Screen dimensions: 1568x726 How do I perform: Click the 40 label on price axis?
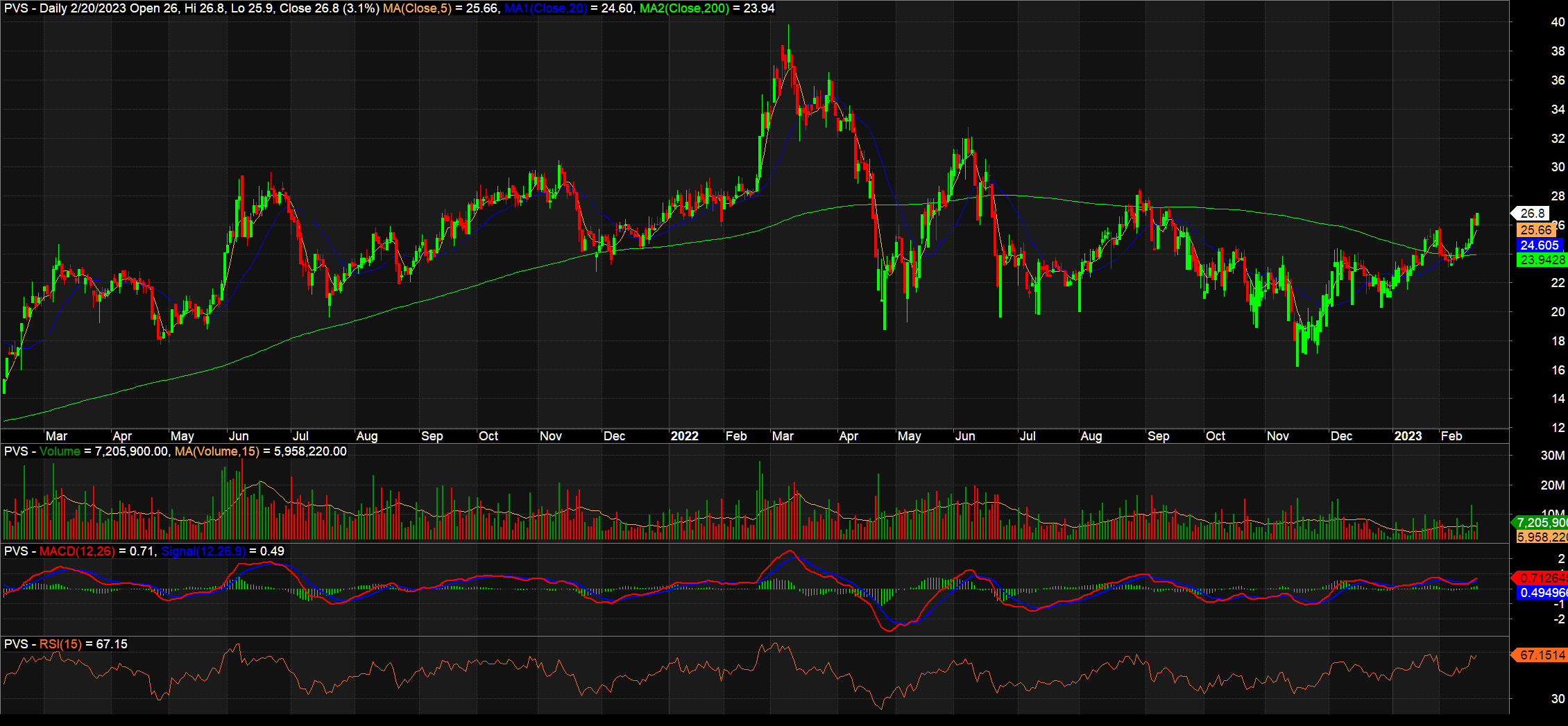(x=1558, y=22)
